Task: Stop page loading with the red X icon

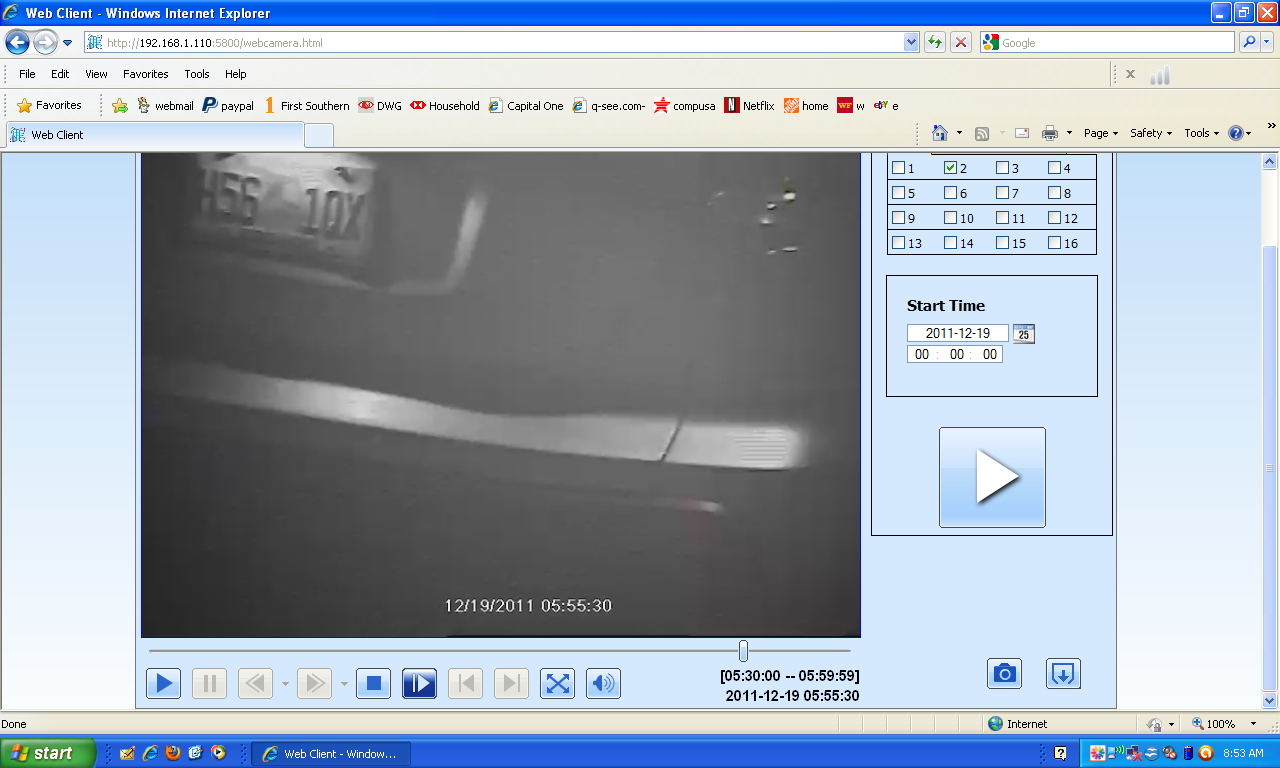Action: [961, 42]
